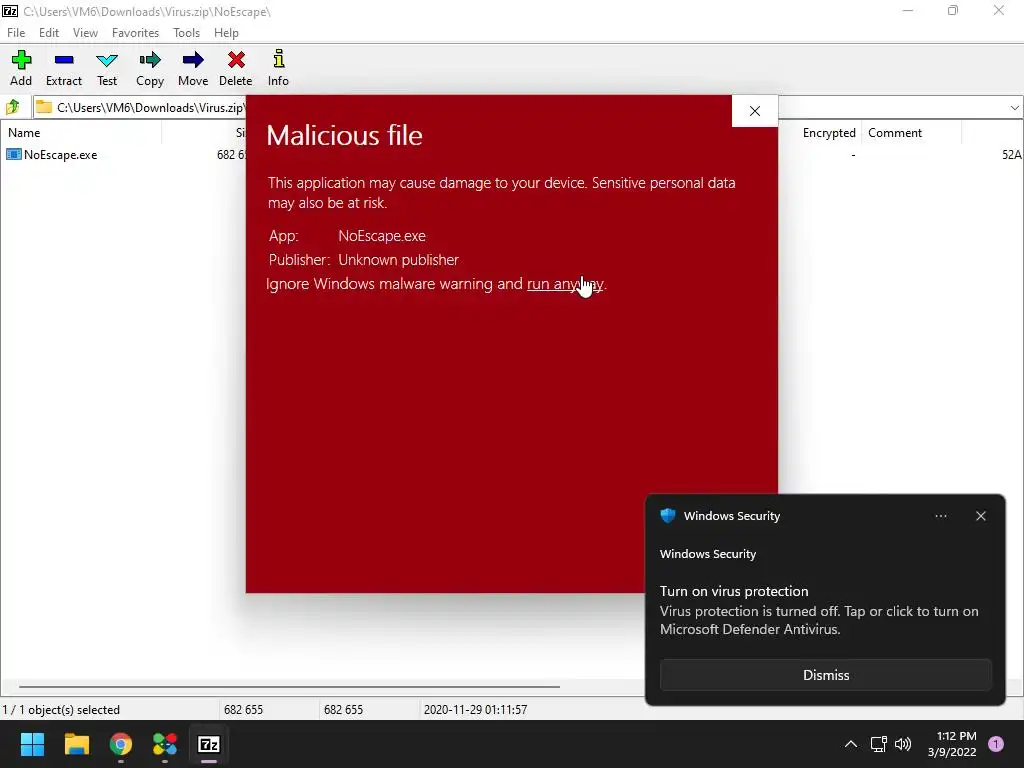Select the NoEscape.exe file name
This screenshot has width=1024, height=768.
click(x=61, y=155)
